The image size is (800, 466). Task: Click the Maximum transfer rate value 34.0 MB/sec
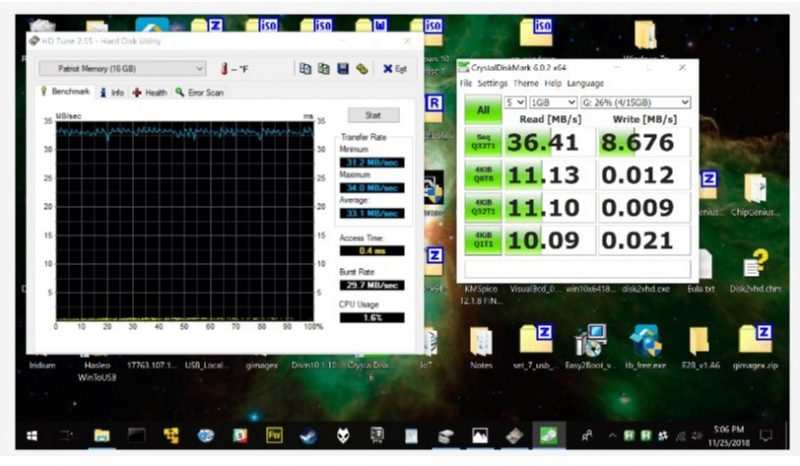372,188
